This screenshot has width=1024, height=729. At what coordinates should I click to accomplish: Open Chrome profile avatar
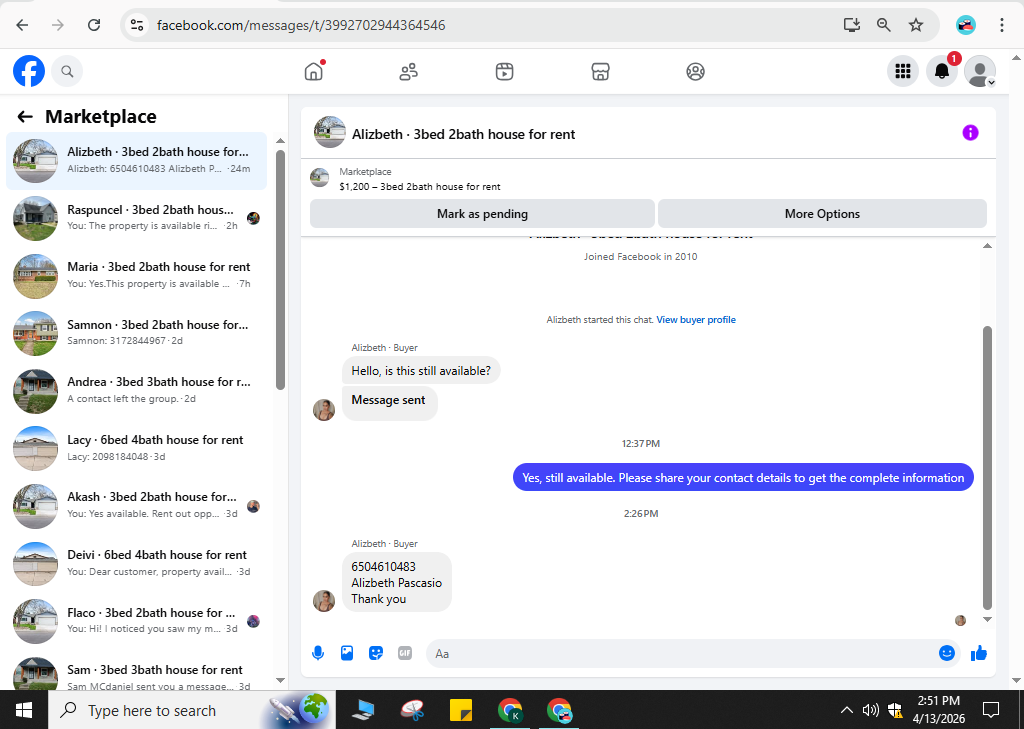(965, 25)
